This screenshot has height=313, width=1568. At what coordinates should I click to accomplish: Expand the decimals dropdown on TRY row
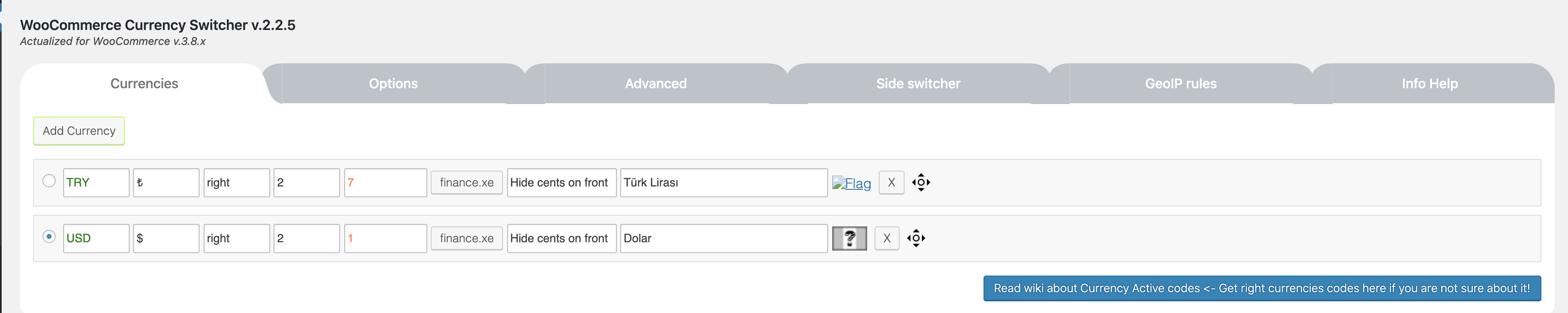click(x=306, y=183)
